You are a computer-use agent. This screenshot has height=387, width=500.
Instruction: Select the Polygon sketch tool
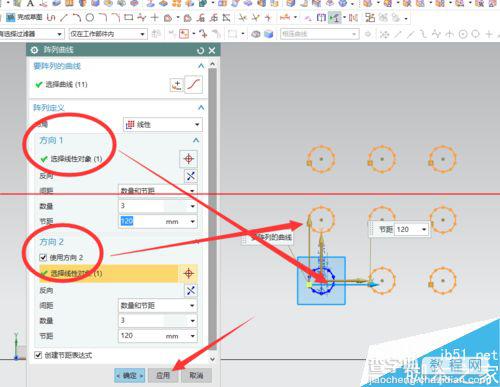168,18
